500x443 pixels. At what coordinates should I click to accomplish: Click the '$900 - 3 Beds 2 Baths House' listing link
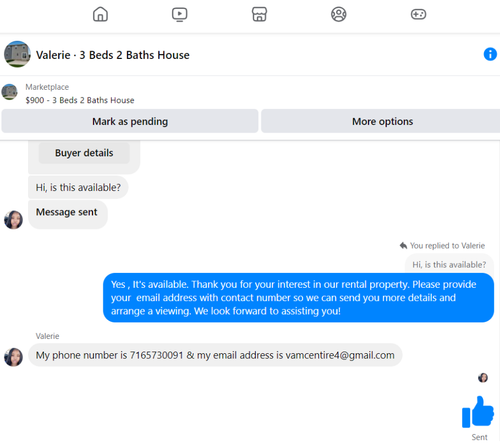80,100
